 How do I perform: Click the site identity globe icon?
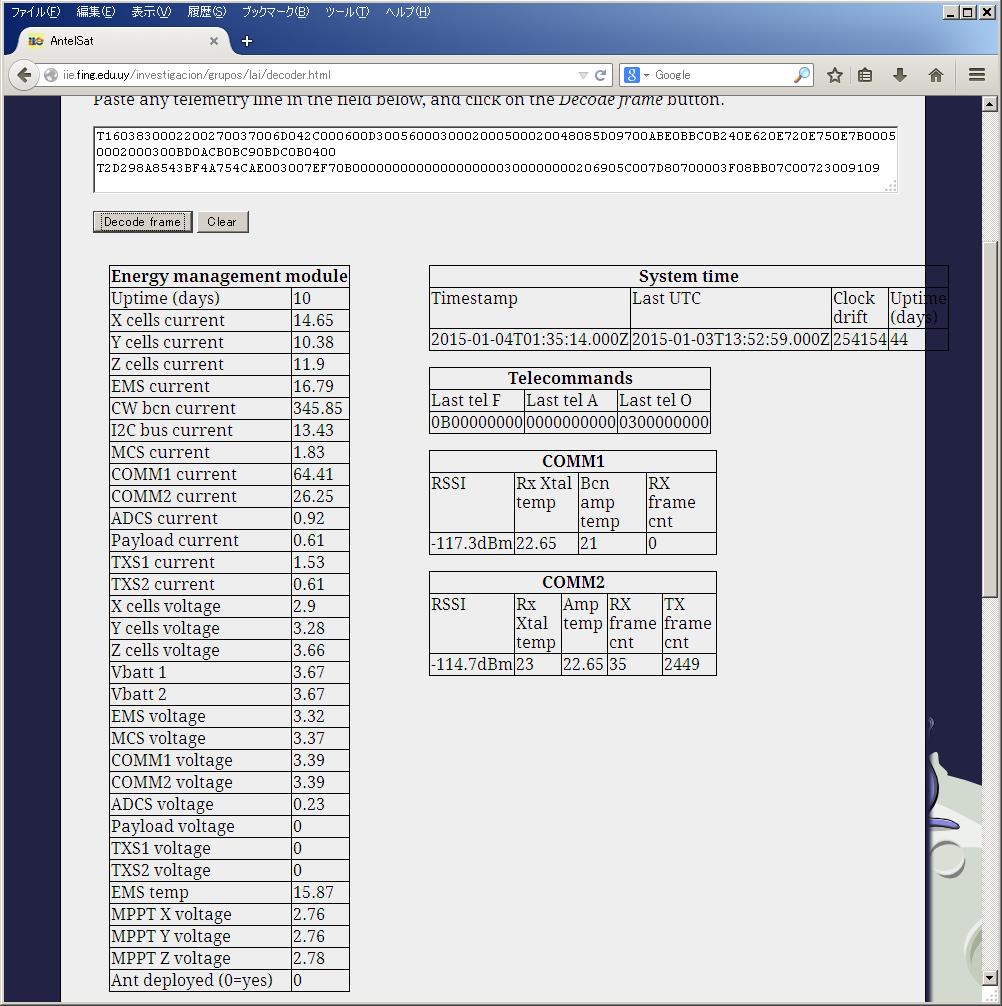coord(51,75)
